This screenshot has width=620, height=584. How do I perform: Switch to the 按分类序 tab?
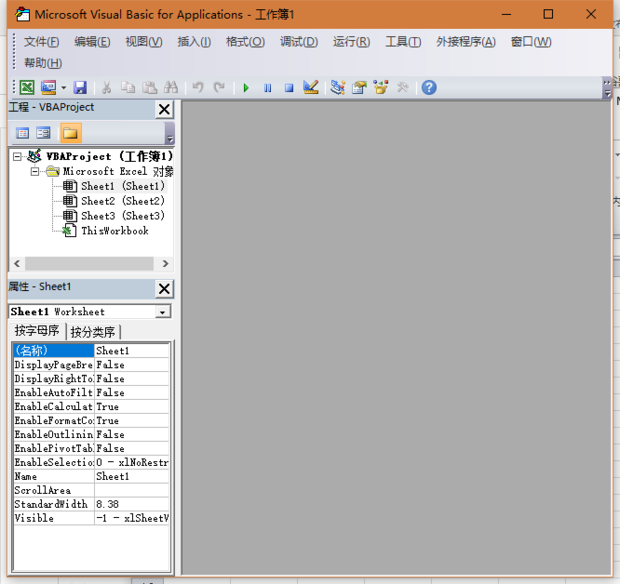point(93,332)
